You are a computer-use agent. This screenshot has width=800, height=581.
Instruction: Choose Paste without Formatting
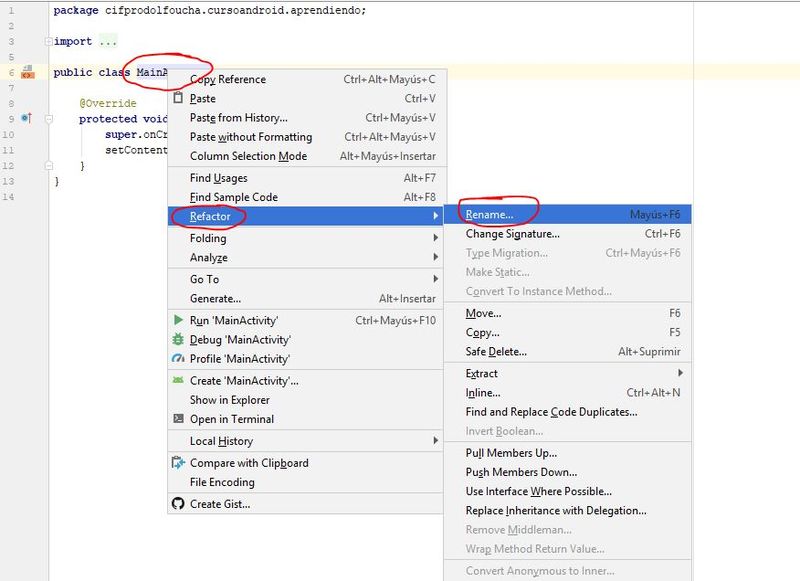point(306,137)
